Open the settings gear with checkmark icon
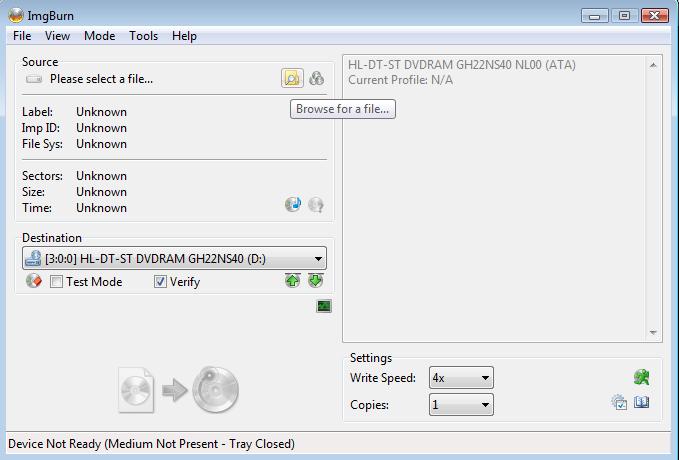 [619, 402]
